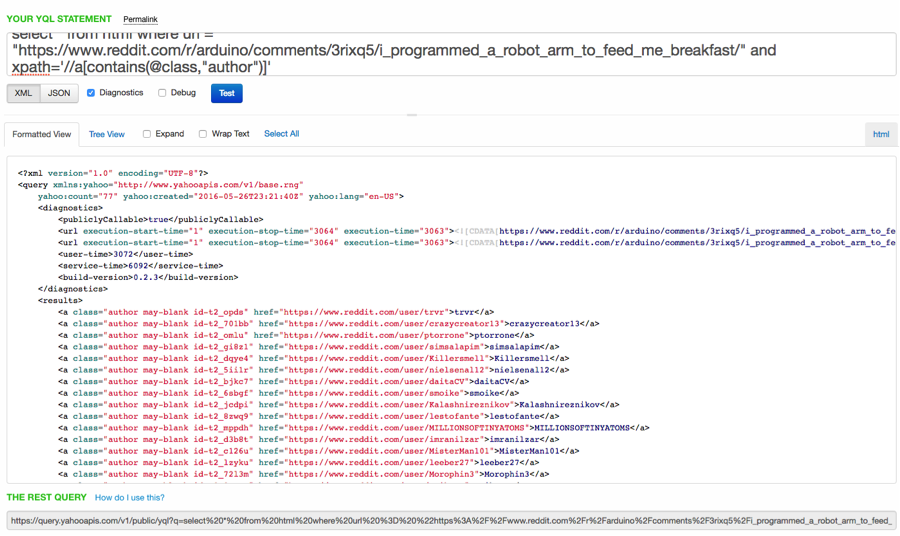Screen dimensions: 900x536
Task: Enable the Debug checkbox
Action: coord(162,93)
